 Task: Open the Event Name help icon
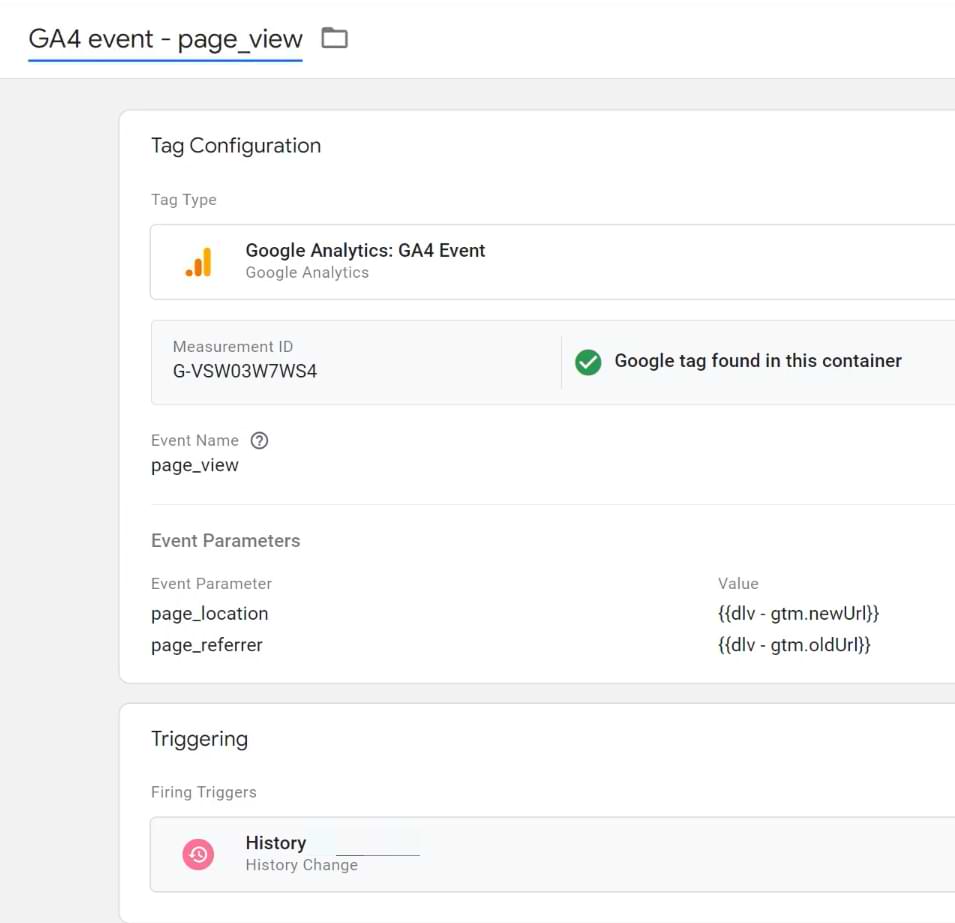point(259,441)
